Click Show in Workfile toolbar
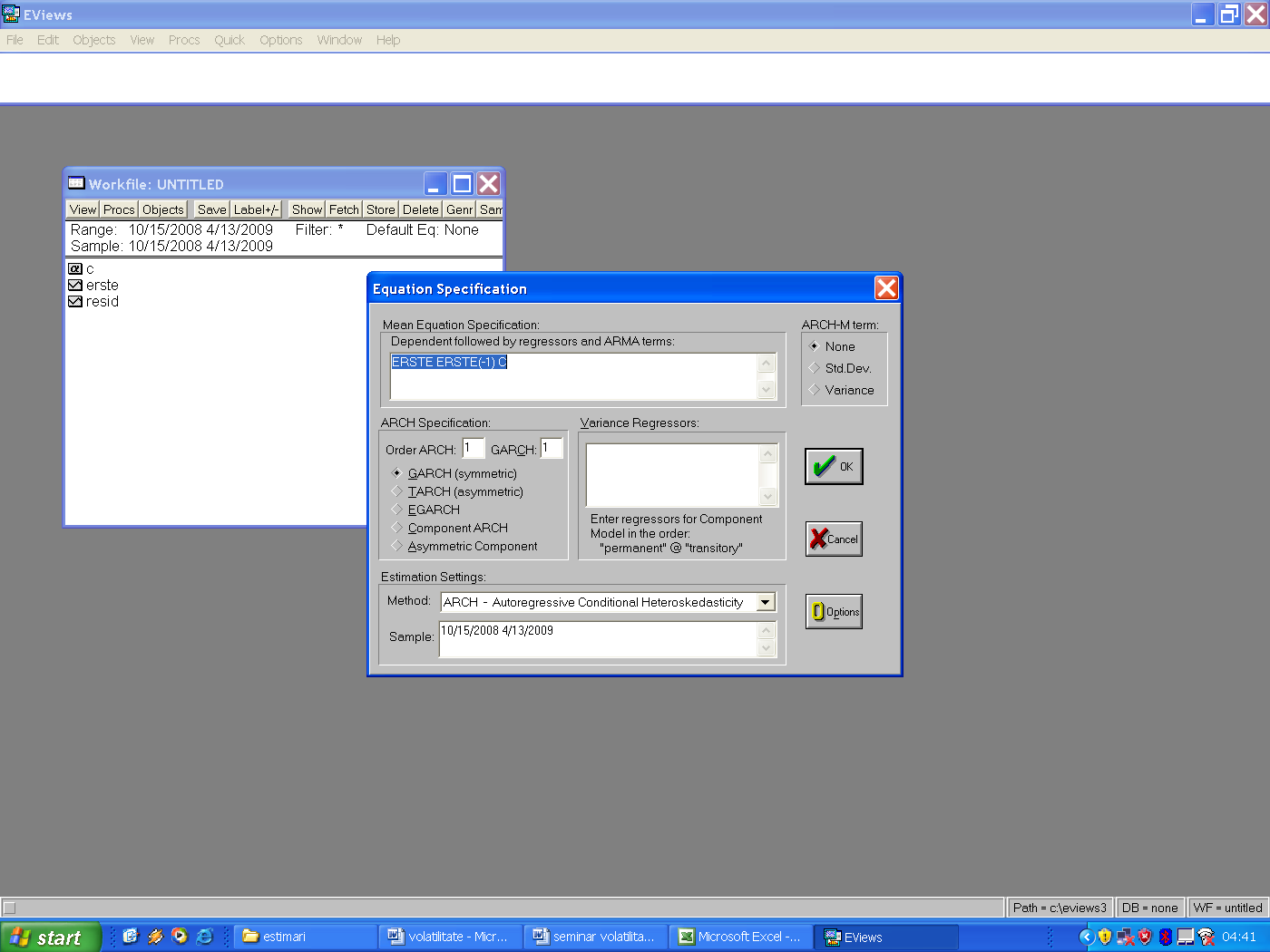The width and height of the screenshot is (1270, 952). pos(308,209)
